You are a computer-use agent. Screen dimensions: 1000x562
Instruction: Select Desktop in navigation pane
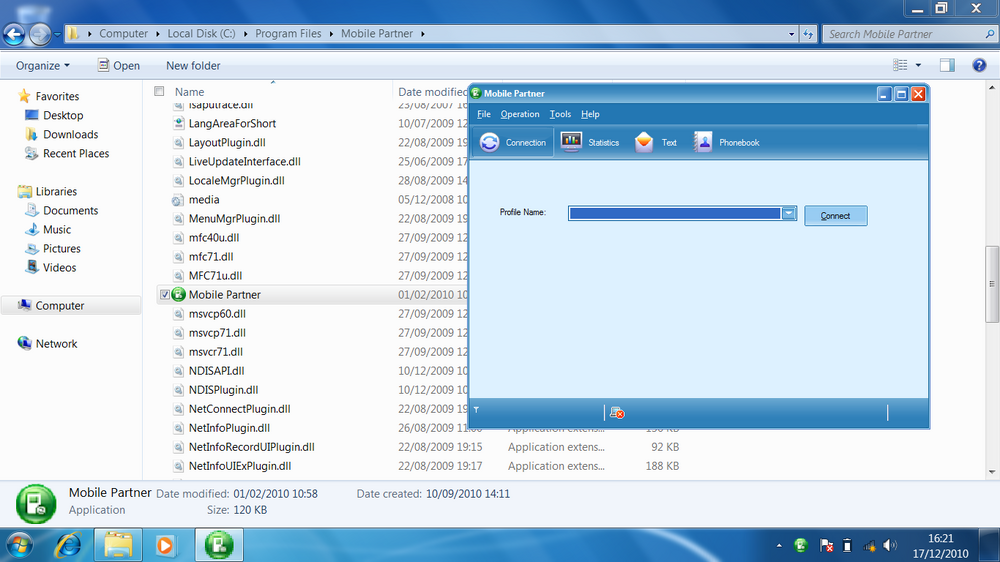[x=63, y=115]
